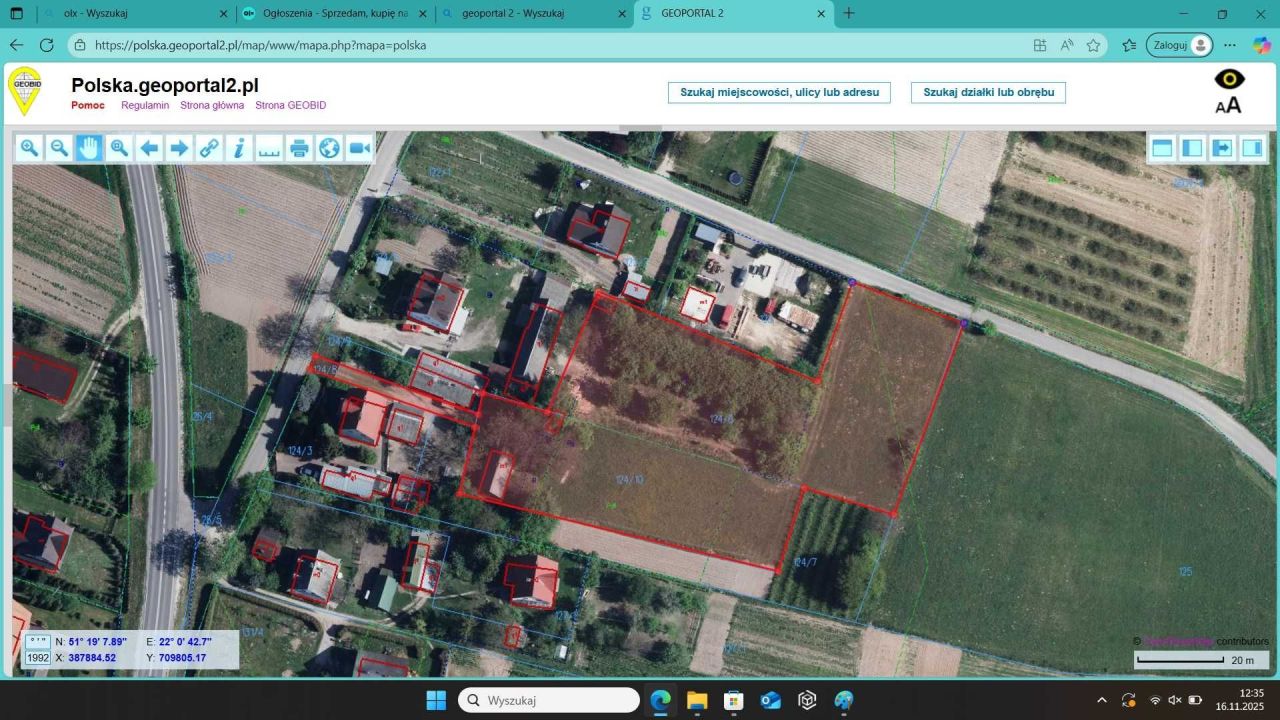Select the zoom in map tool

tap(29, 149)
